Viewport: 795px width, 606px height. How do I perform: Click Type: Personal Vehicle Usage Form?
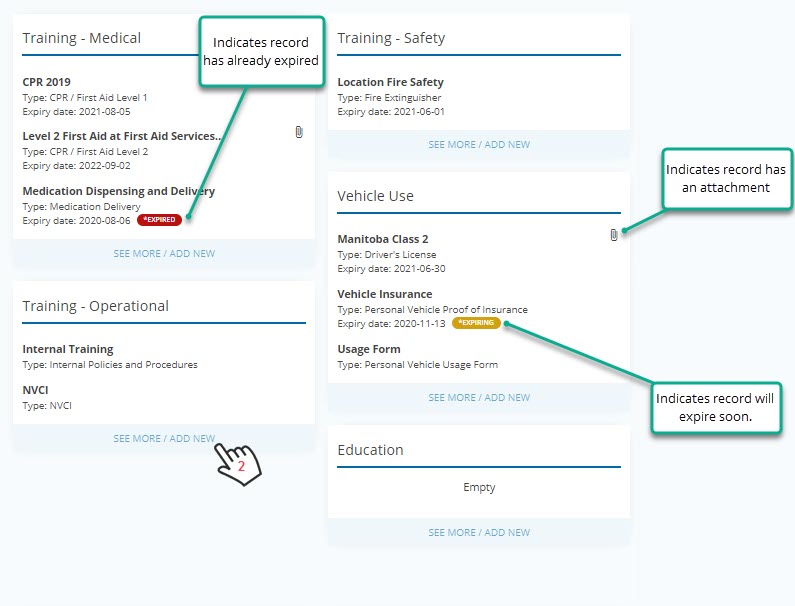coord(418,365)
